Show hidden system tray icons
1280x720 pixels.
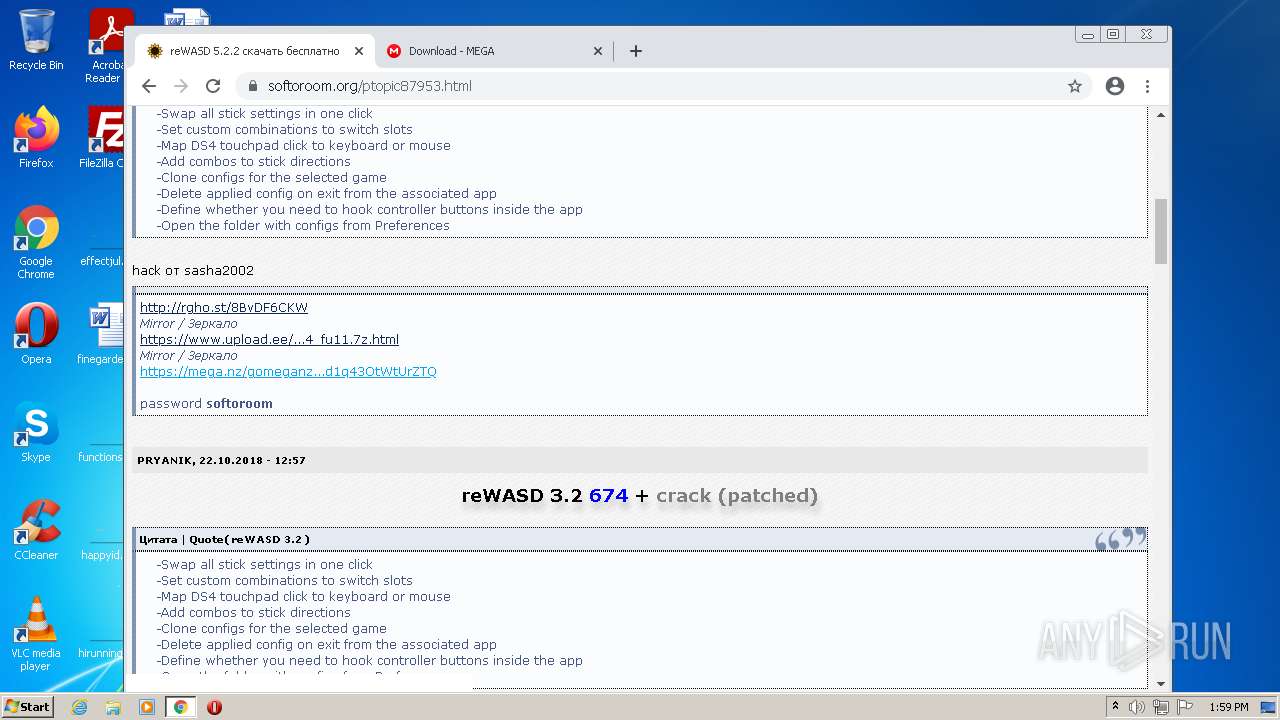(1115, 707)
